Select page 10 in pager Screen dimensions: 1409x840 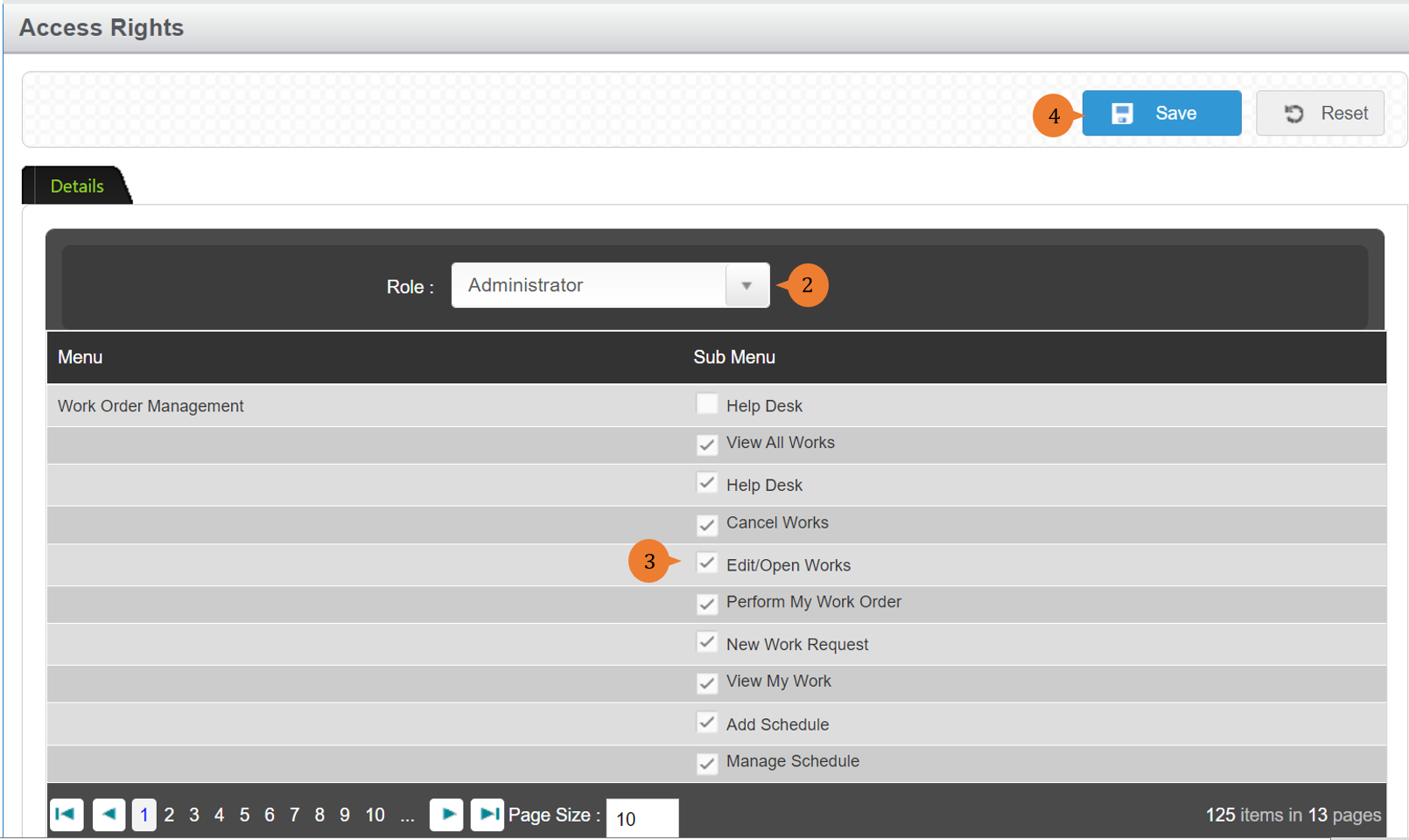click(x=375, y=815)
